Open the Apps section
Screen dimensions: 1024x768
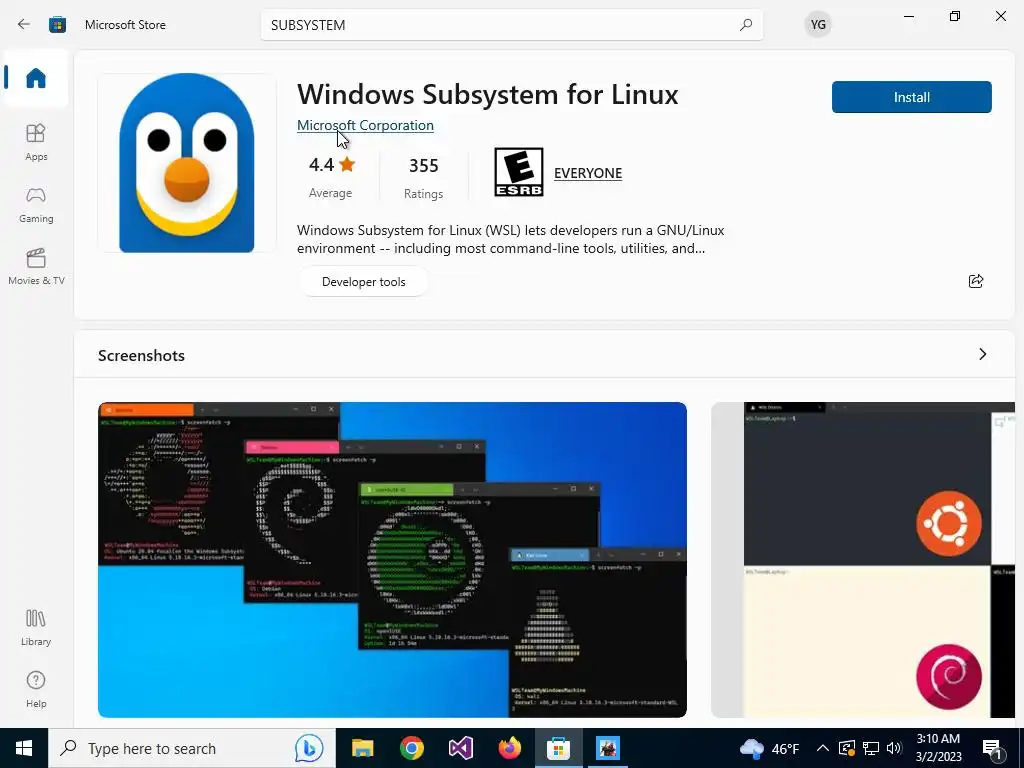[36, 142]
